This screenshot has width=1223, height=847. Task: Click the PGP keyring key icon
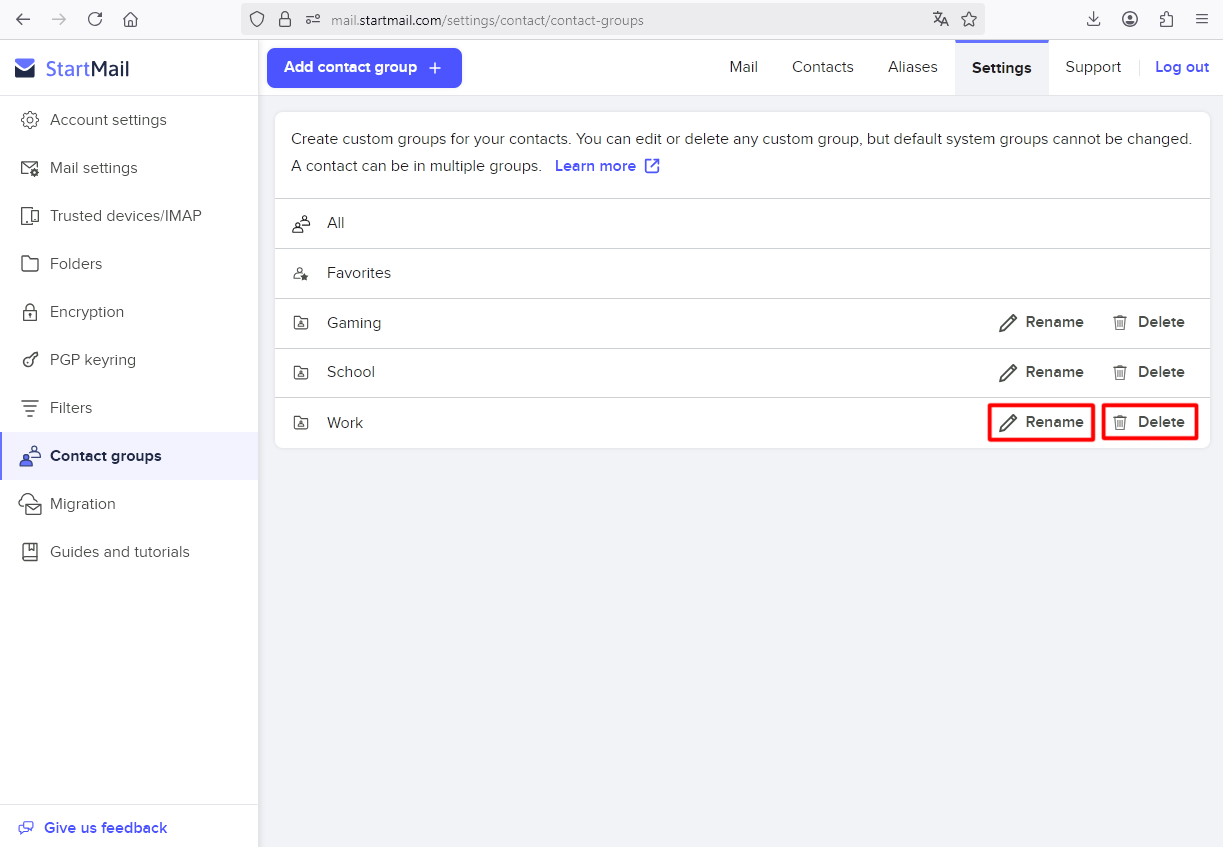(30, 360)
